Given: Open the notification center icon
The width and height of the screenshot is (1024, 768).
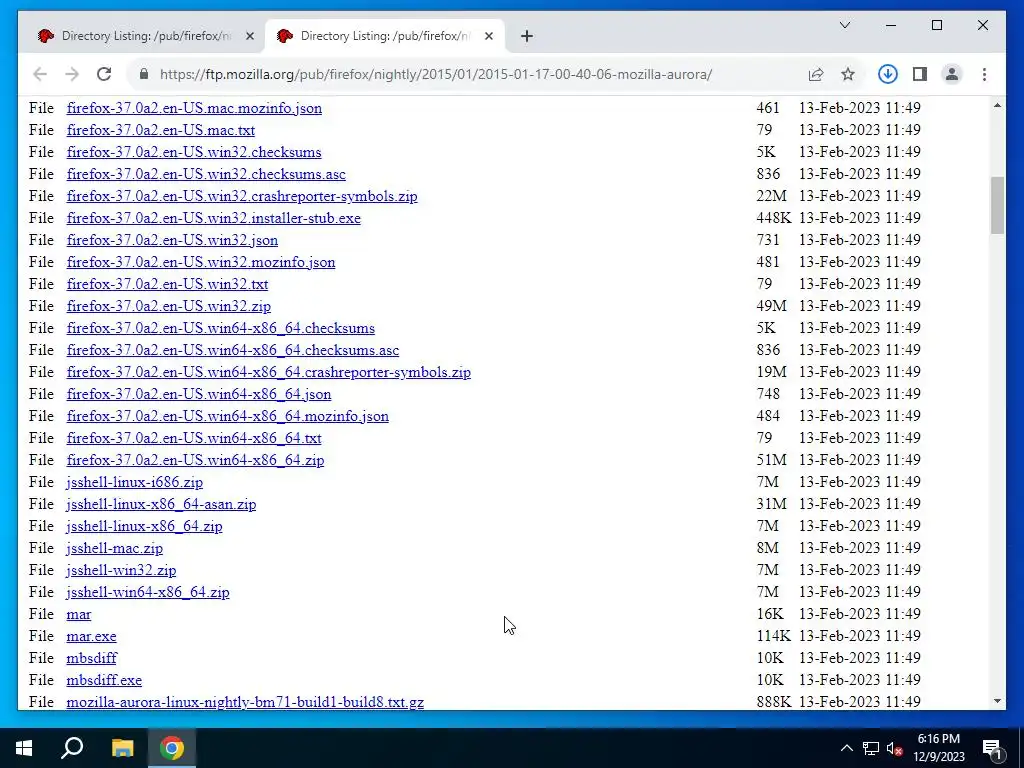Looking at the screenshot, I should [992, 748].
